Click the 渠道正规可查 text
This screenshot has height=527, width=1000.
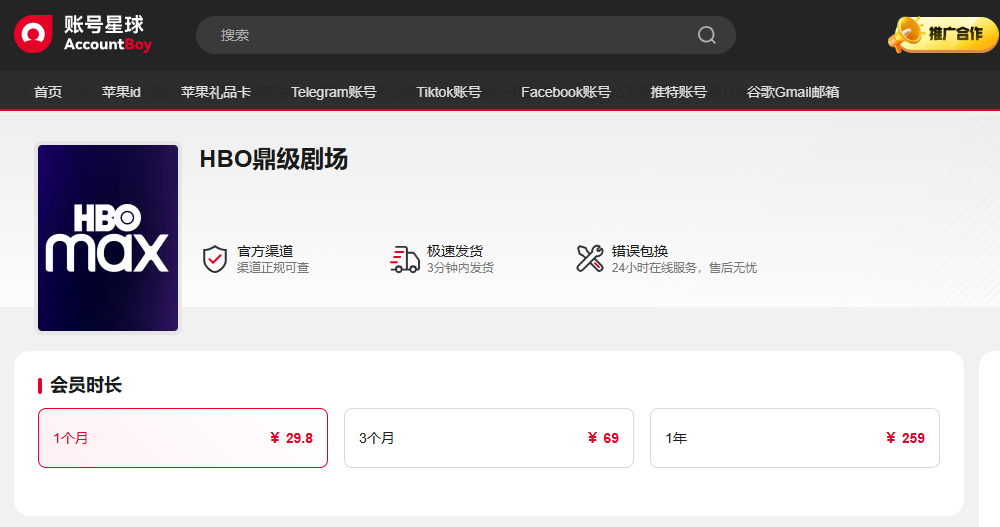click(273, 268)
